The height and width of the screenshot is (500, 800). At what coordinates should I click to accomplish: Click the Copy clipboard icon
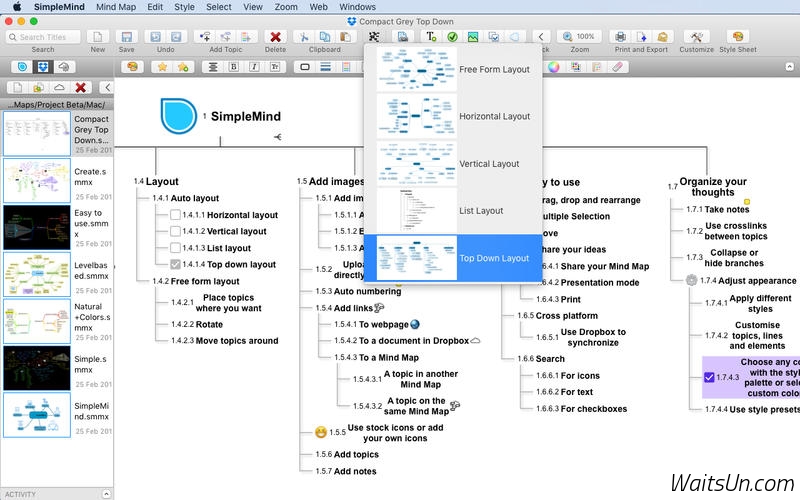pyautogui.click(x=324, y=37)
